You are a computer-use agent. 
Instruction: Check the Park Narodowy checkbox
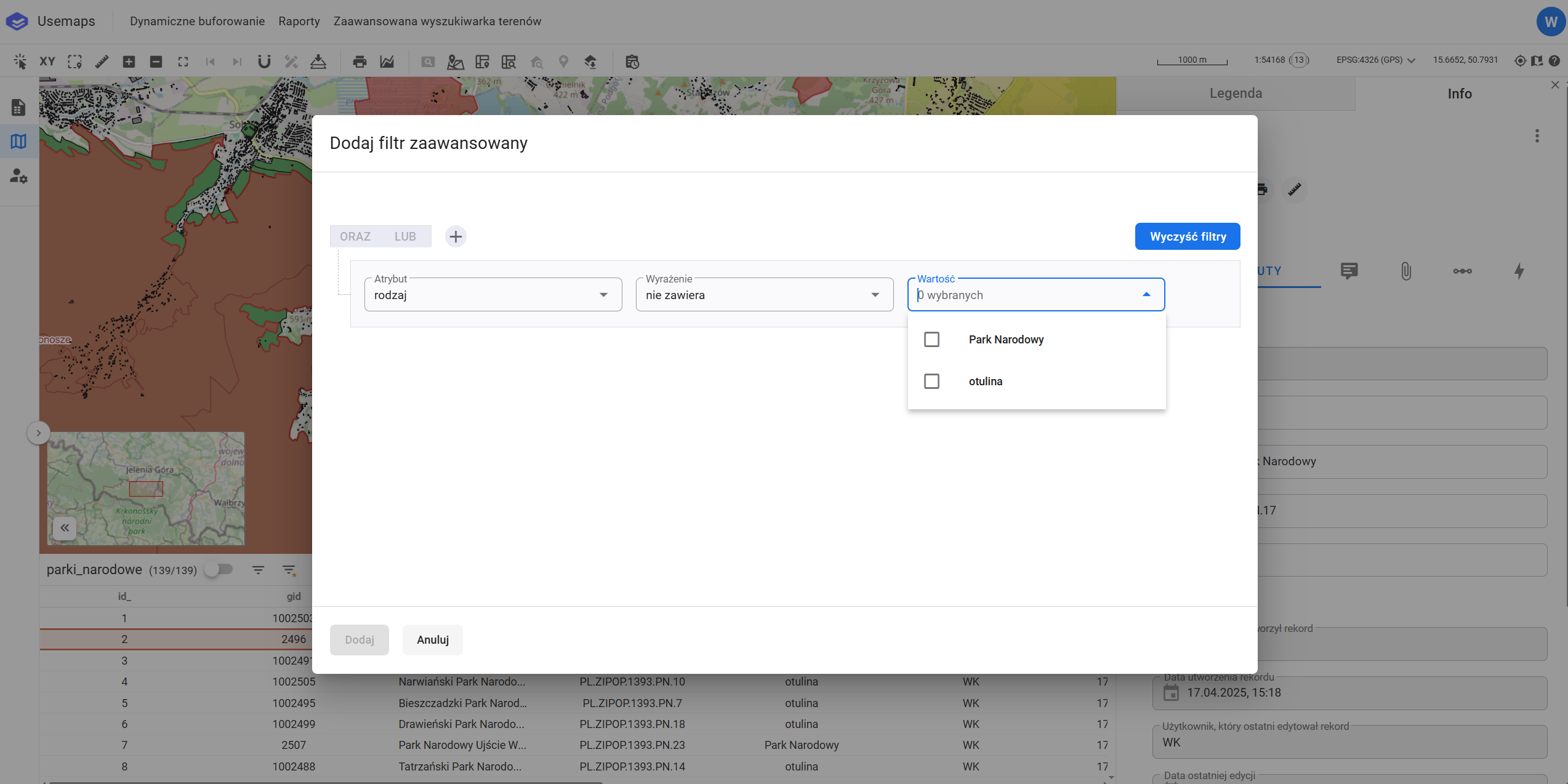pyautogui.click(x=931, y=340)
